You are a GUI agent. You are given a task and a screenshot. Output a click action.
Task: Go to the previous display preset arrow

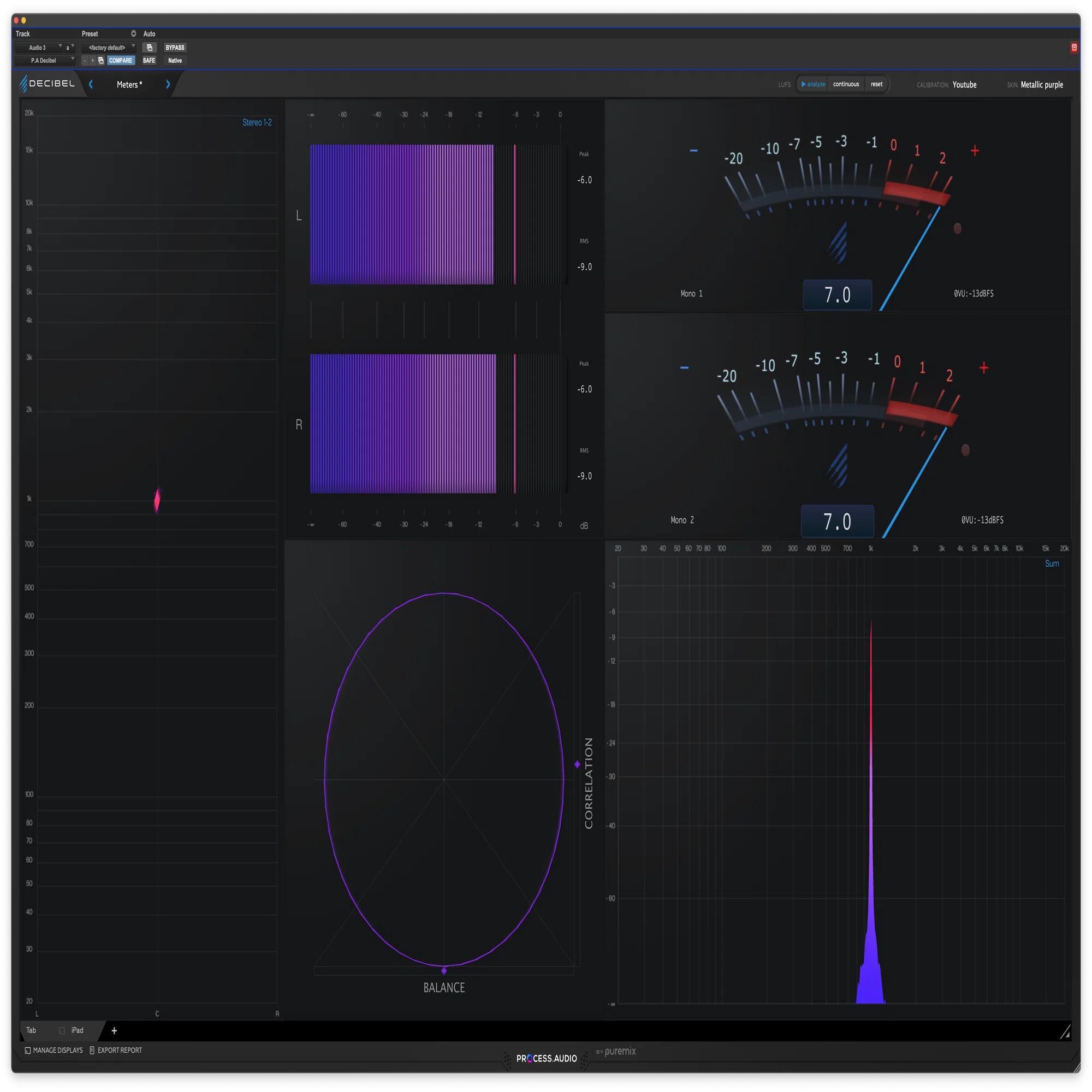[x=91, y=84]
